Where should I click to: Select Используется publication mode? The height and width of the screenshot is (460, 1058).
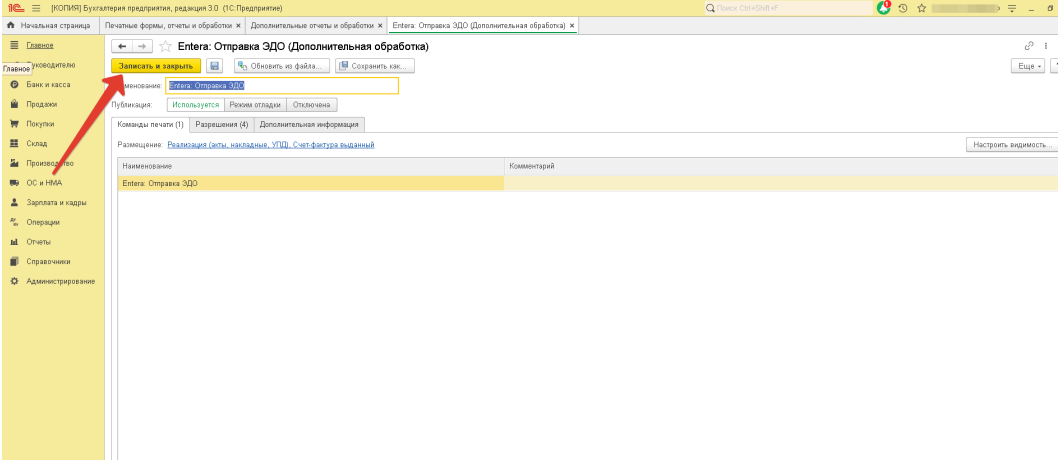click(x=196, y=105)
